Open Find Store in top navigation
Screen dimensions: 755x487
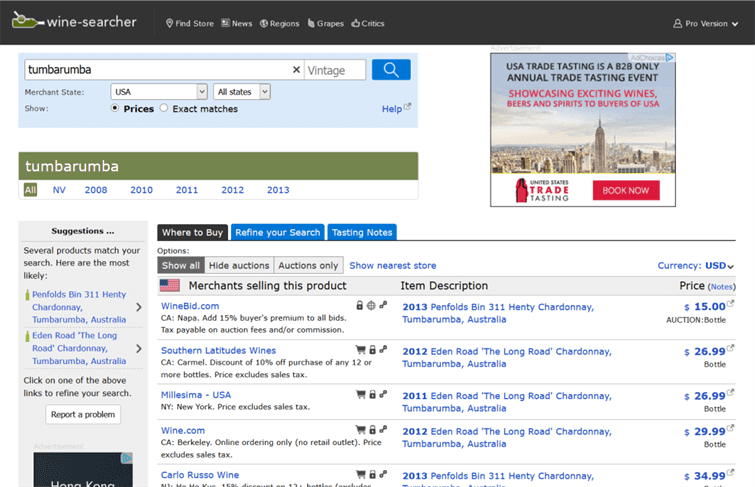(x=190, y=23)
